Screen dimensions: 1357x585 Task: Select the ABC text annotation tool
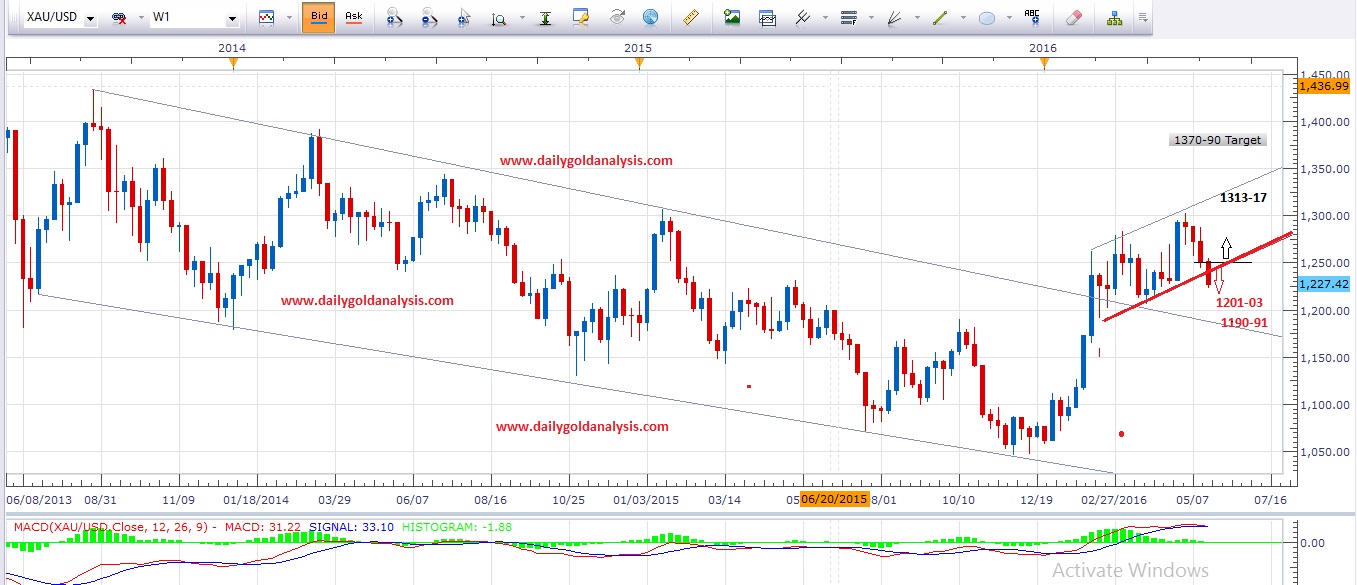click(1033, 18)
